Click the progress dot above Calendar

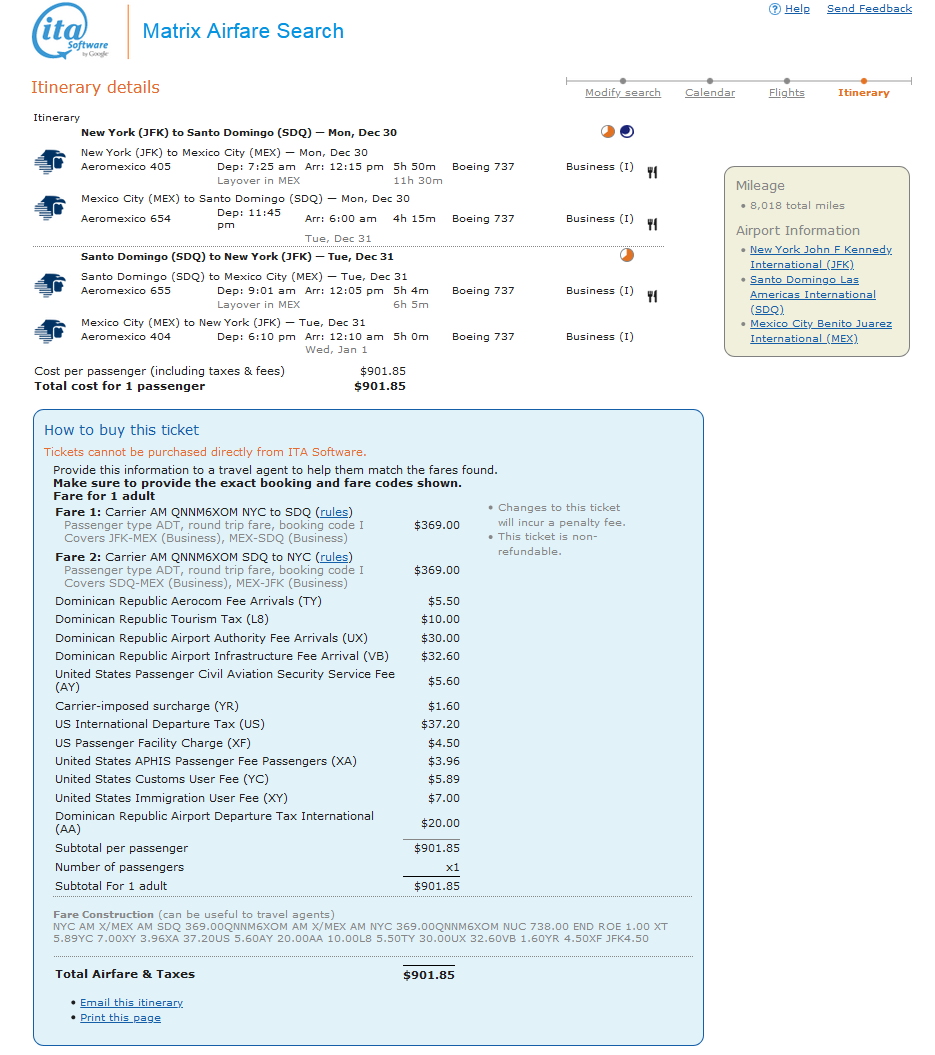(710, 81)
